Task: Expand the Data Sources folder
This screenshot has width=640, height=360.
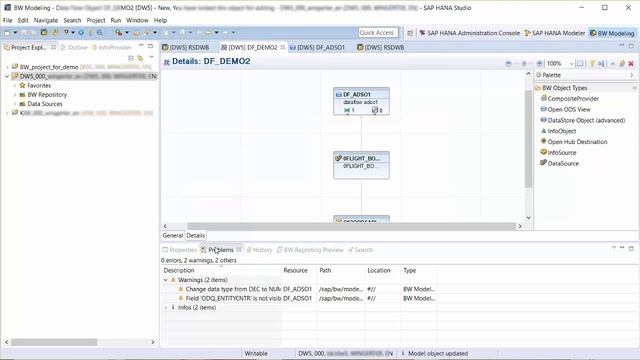Action: [15, 104]
